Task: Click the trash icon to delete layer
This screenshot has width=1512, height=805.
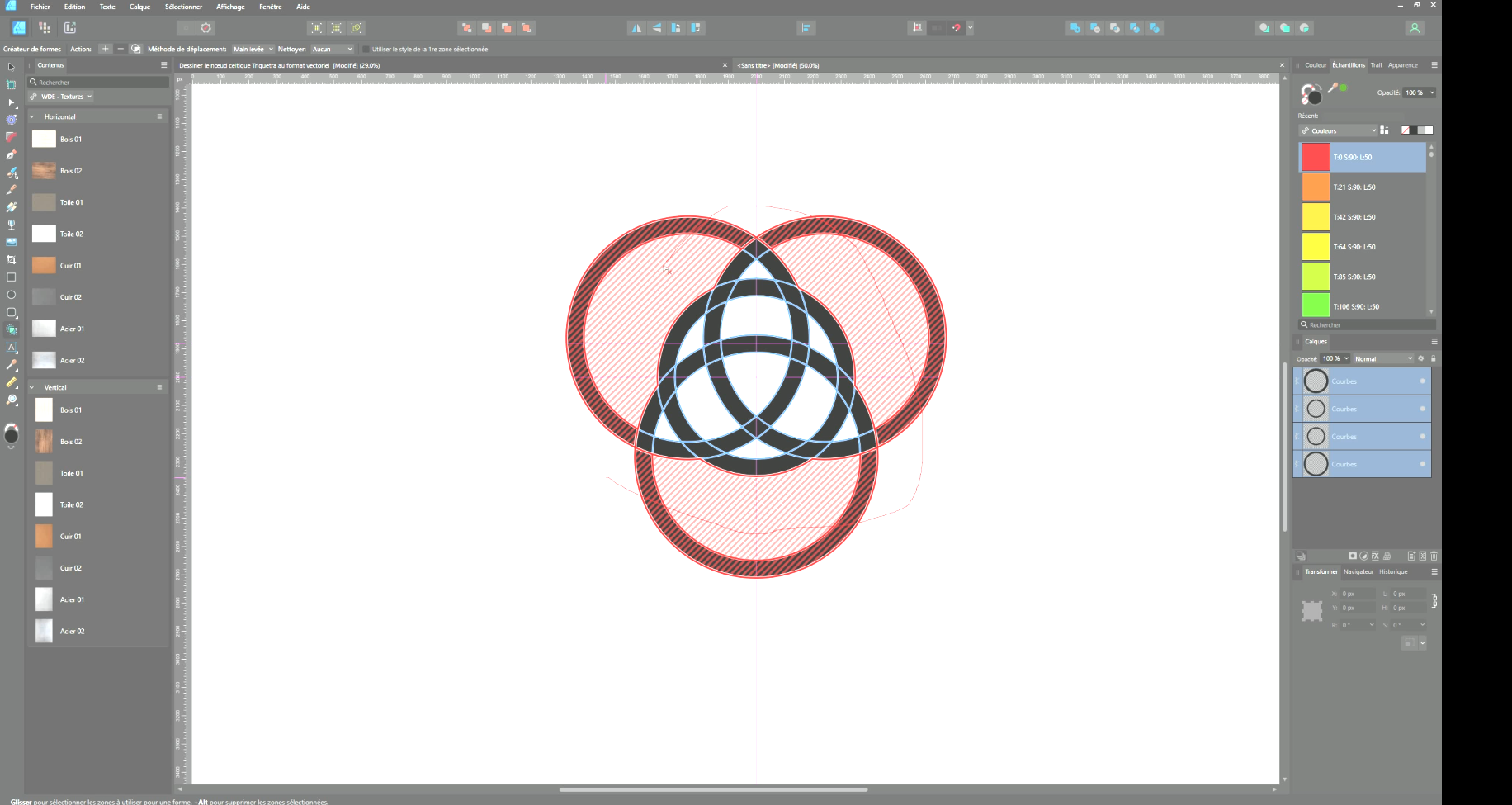Action: (x=1434, y=556)
